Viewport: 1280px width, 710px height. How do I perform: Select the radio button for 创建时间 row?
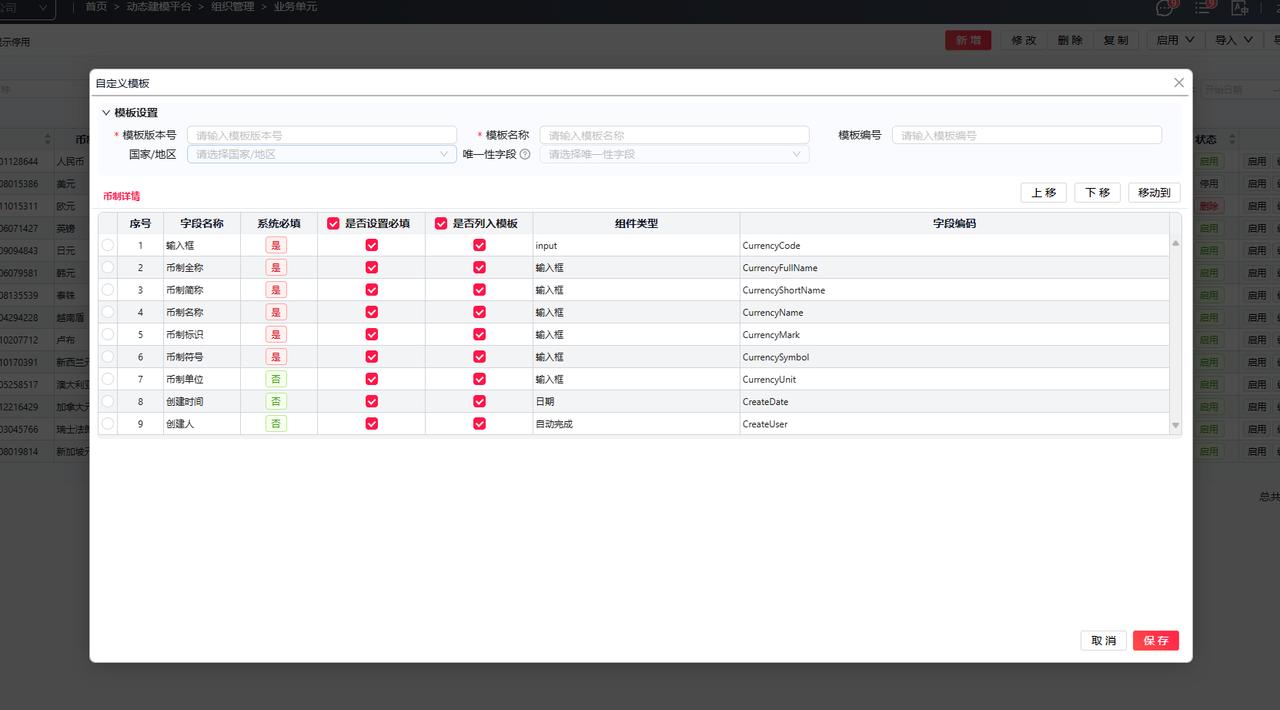[108, 401]
